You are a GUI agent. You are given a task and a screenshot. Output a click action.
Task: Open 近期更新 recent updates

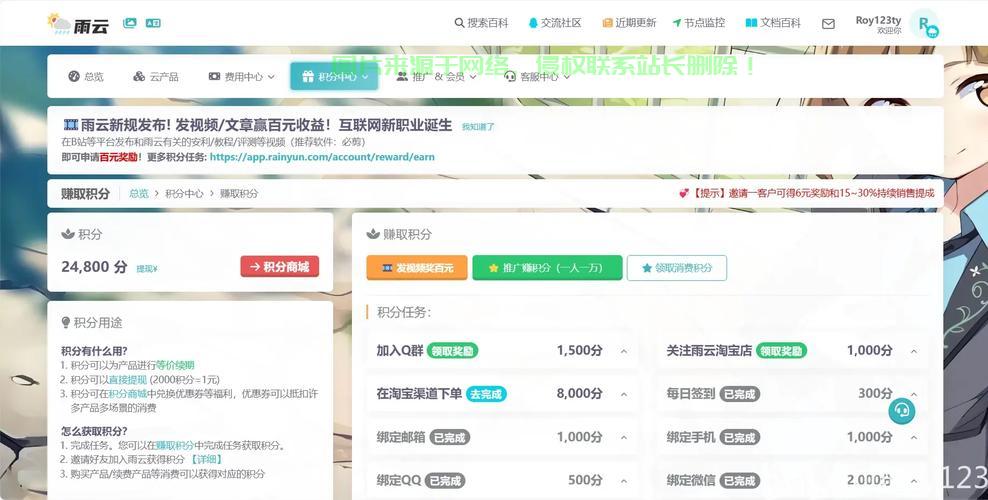tap(629, 23)
